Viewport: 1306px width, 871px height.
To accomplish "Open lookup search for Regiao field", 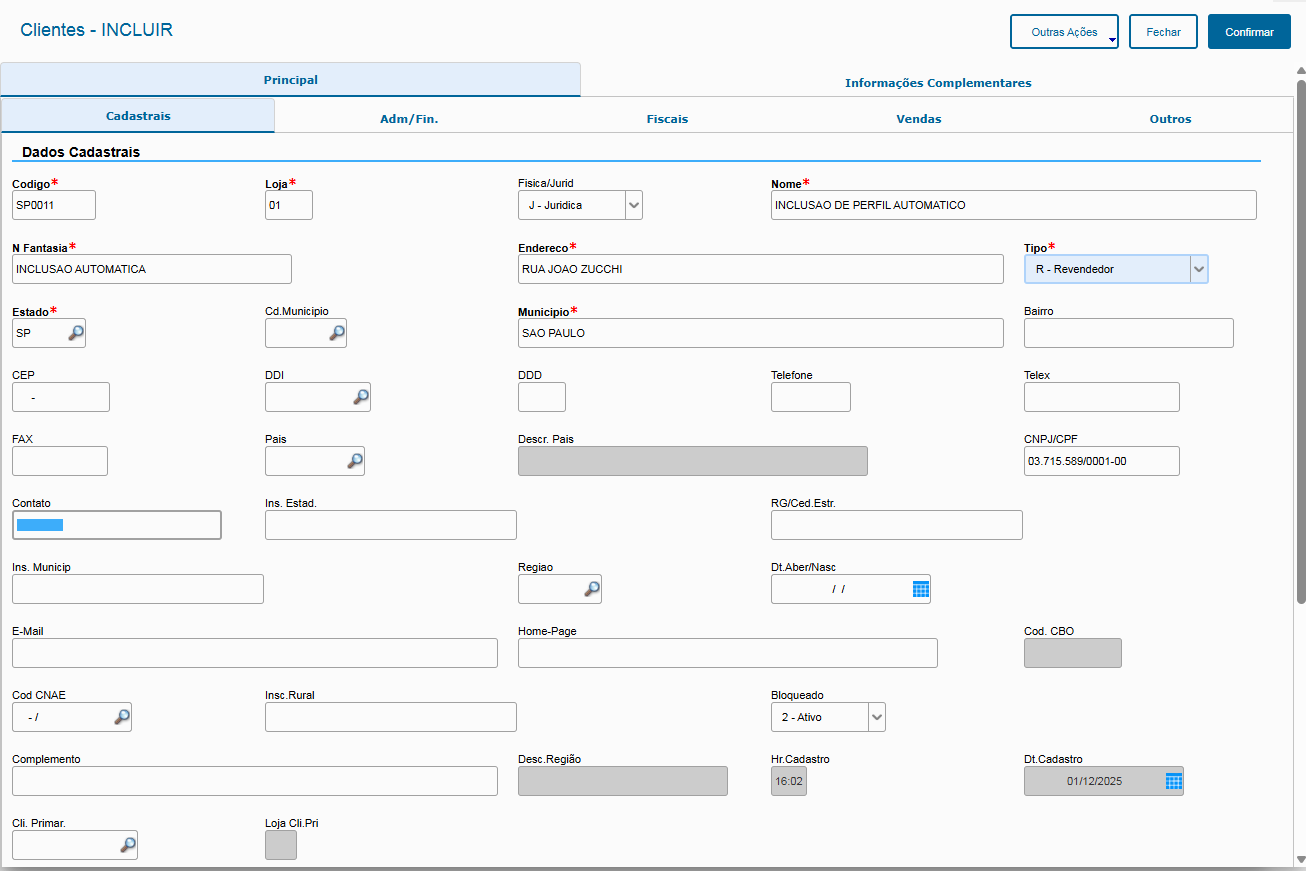I will pyautogui.click(x=592, y=589).
